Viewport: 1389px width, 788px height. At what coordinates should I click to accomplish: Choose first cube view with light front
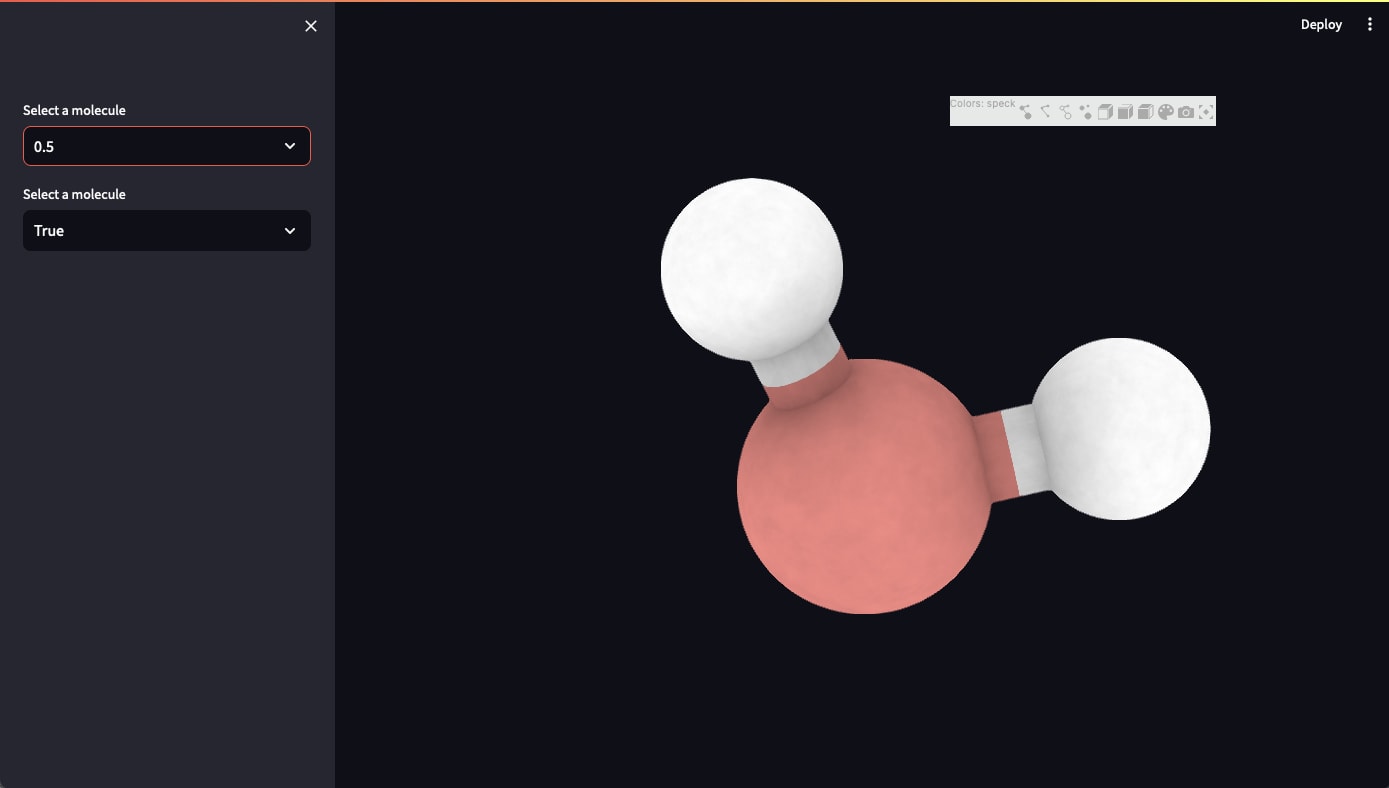pyautogui.click(x=1105, y=112)
